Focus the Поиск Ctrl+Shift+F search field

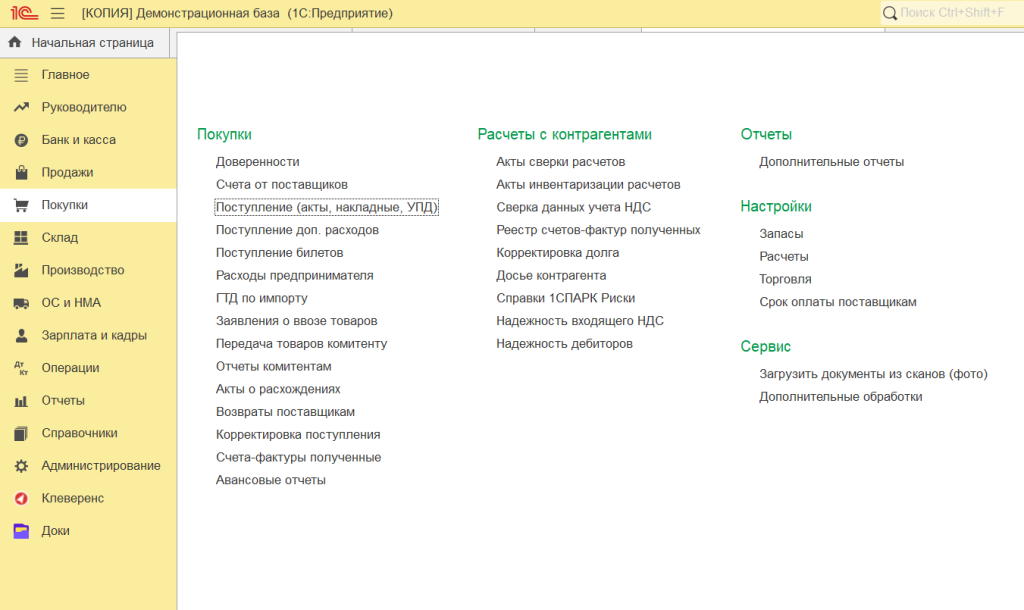(x=952, y=13)
